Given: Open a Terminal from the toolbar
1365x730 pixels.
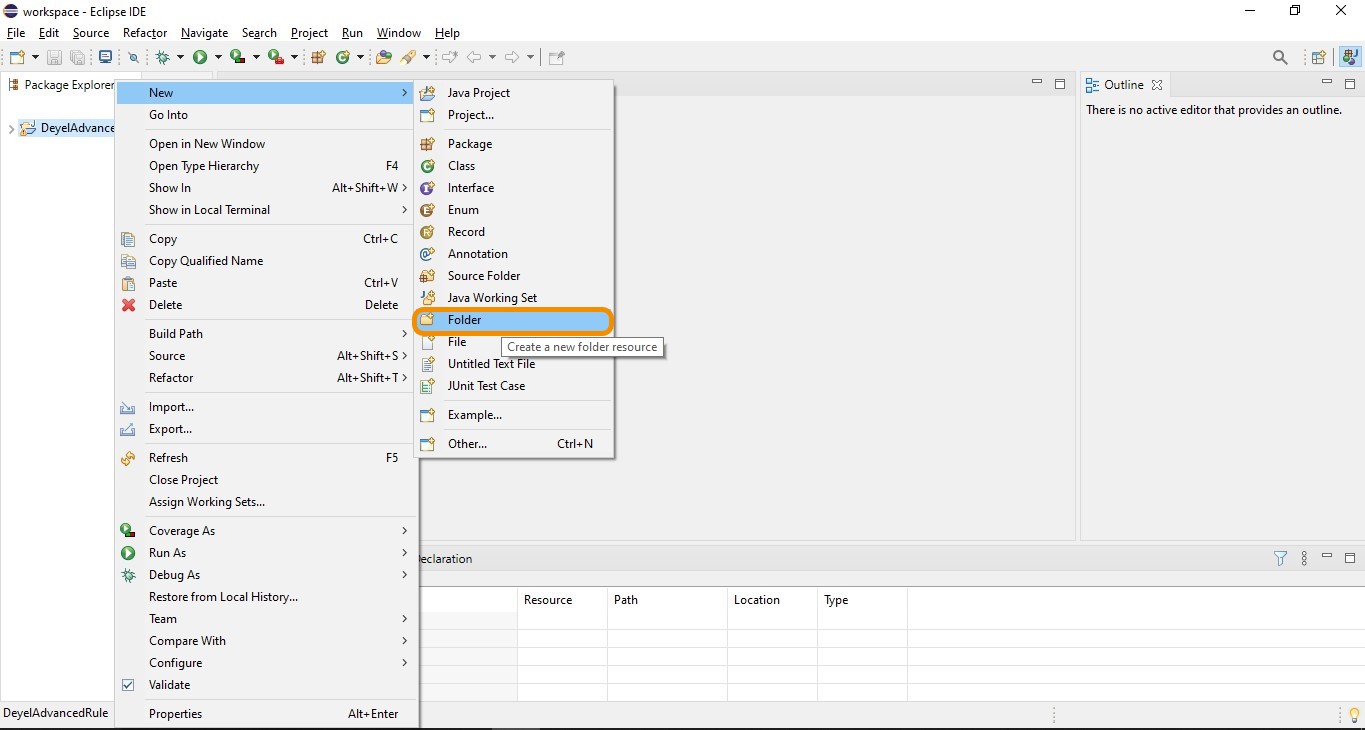Looking at the screenshot, I should coord(105,57).
